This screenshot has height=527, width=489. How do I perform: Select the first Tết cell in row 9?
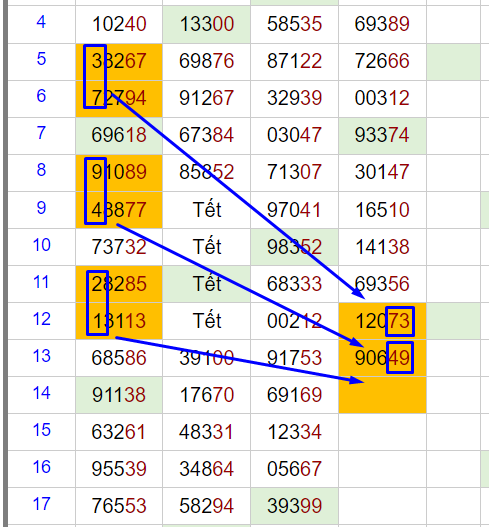(x=207, y=210)
